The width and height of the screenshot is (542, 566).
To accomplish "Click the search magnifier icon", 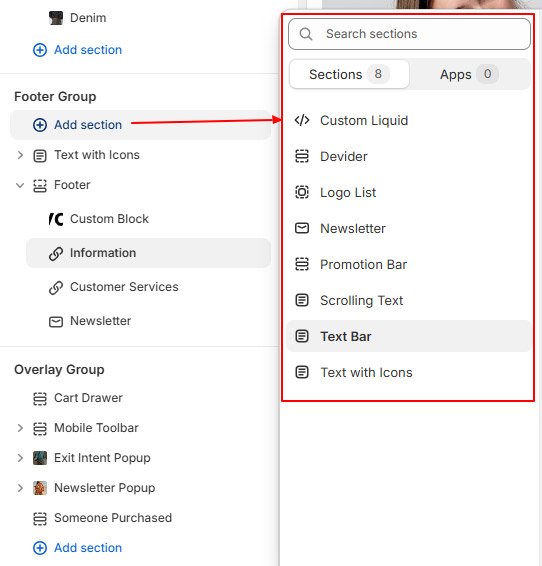I will click(x=306, y=34).
